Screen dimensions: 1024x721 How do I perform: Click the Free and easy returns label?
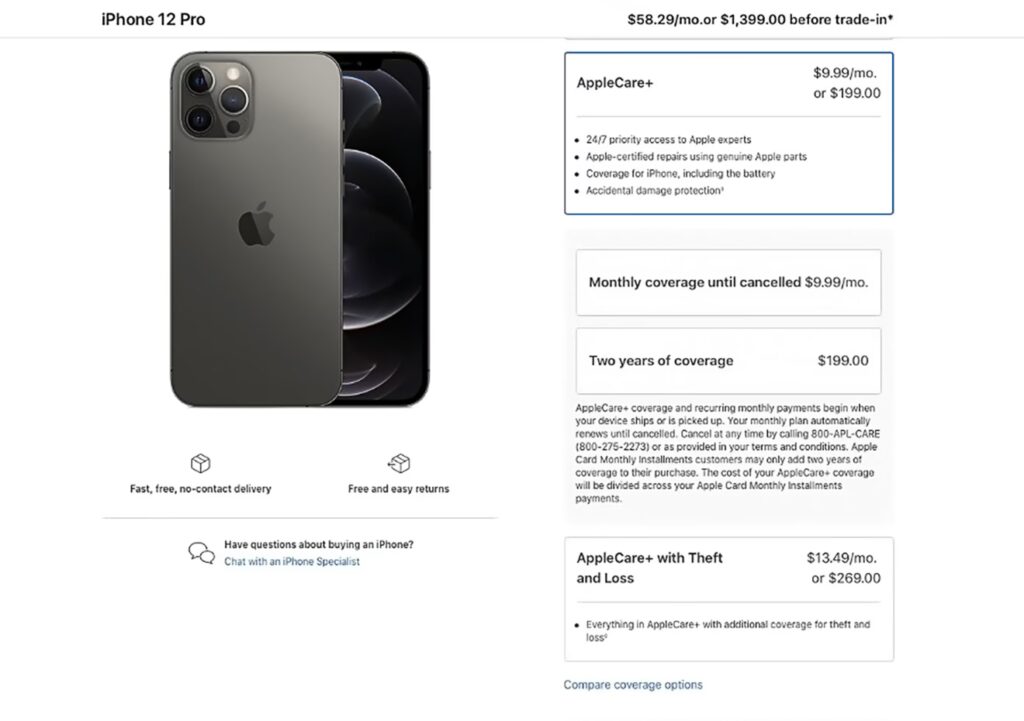pyautogui.click(x=398, y=489)
